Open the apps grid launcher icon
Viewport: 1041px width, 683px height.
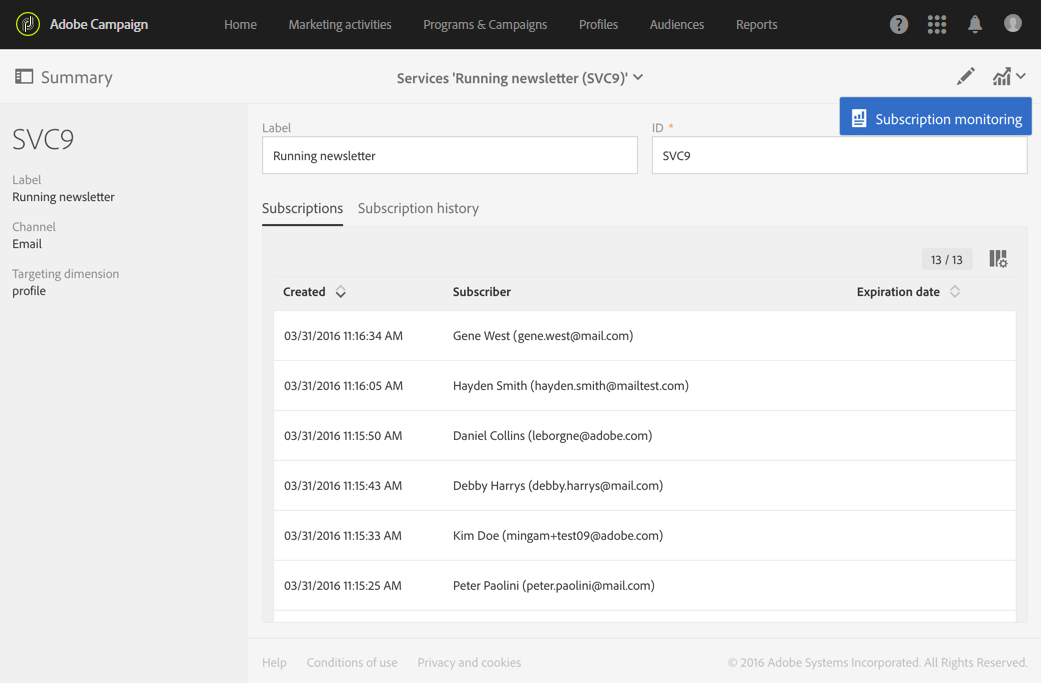937,25
